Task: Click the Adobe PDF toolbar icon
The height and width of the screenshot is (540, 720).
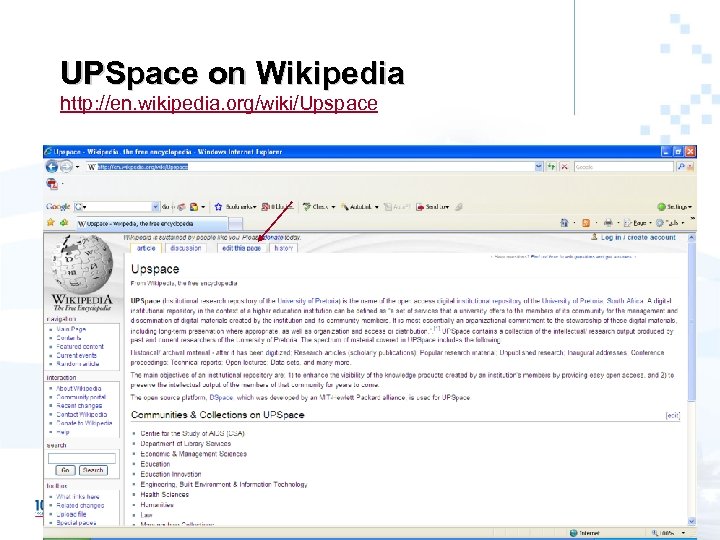Action: click(x=52, y=184)
